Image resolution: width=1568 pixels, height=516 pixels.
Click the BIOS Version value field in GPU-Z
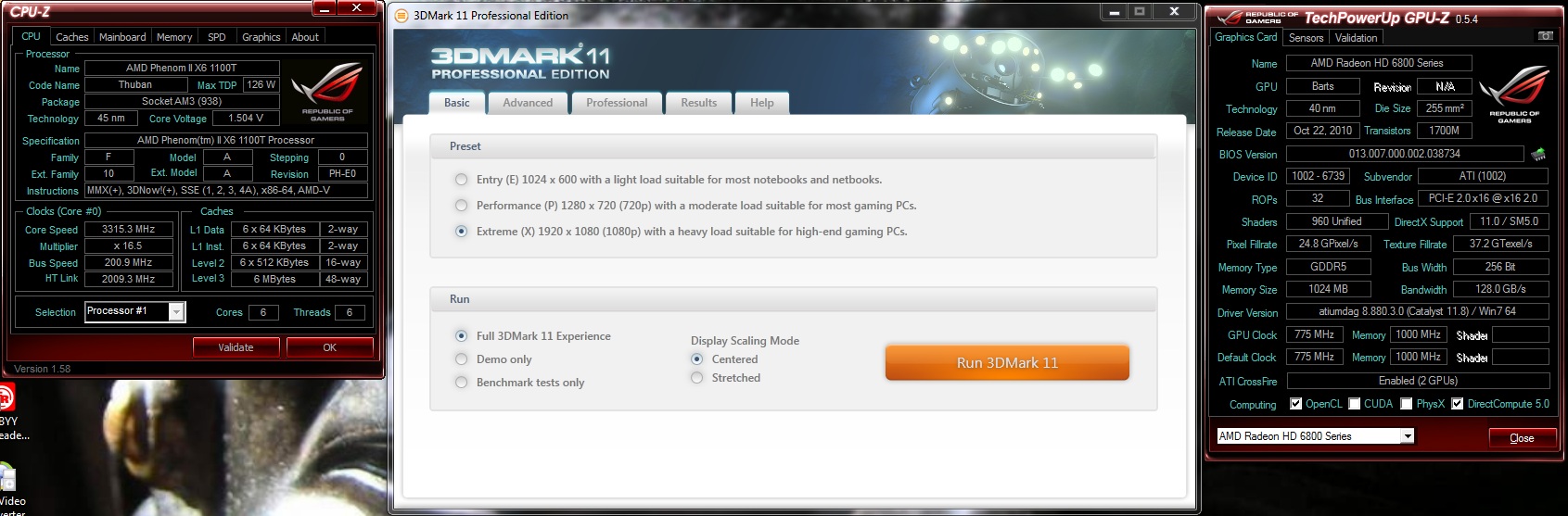pos(1405,154)
